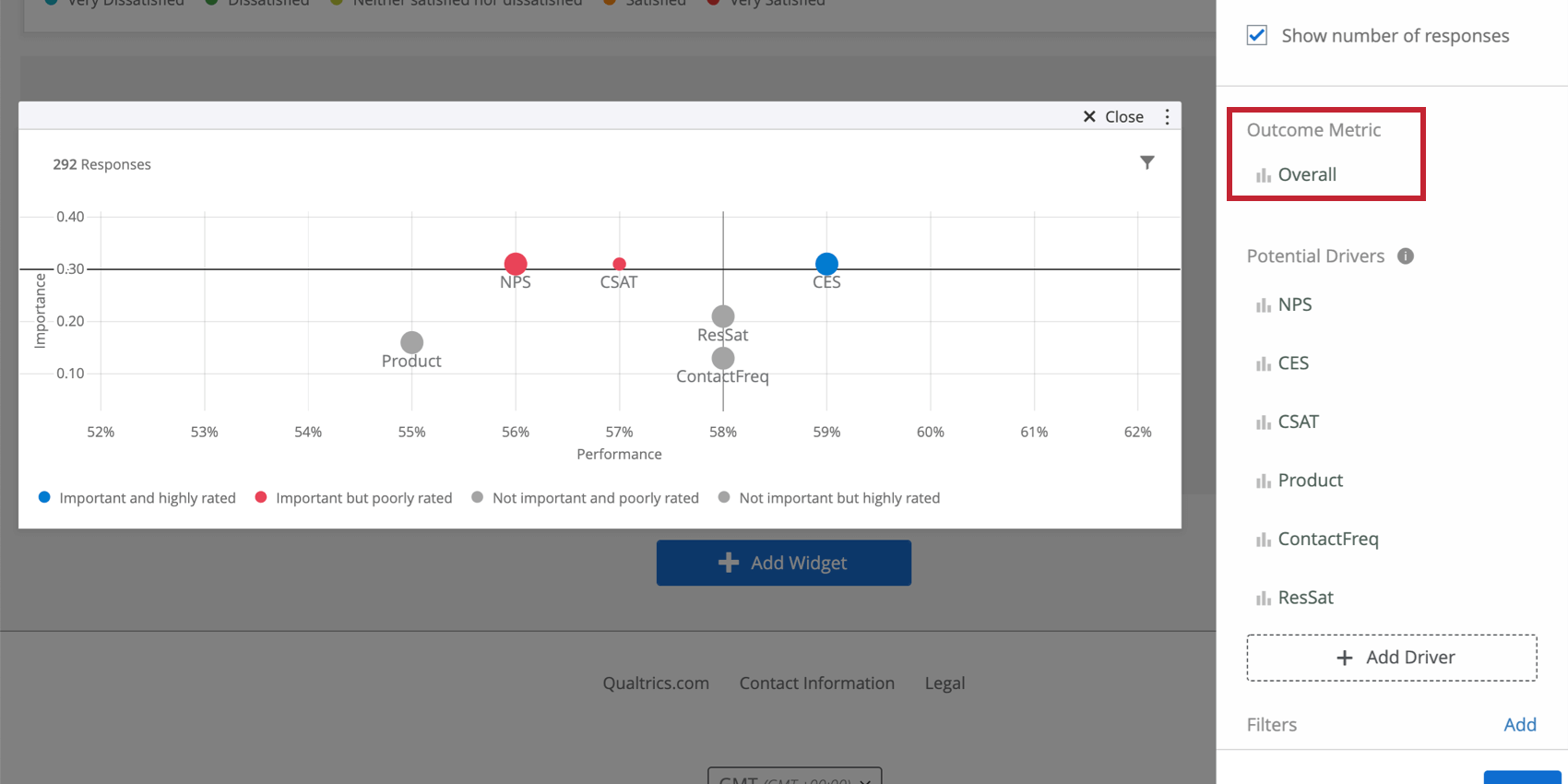Open the widget three-dot options menu
The width and height of the screenshot is (1568, 784).
click(1167, 116)
